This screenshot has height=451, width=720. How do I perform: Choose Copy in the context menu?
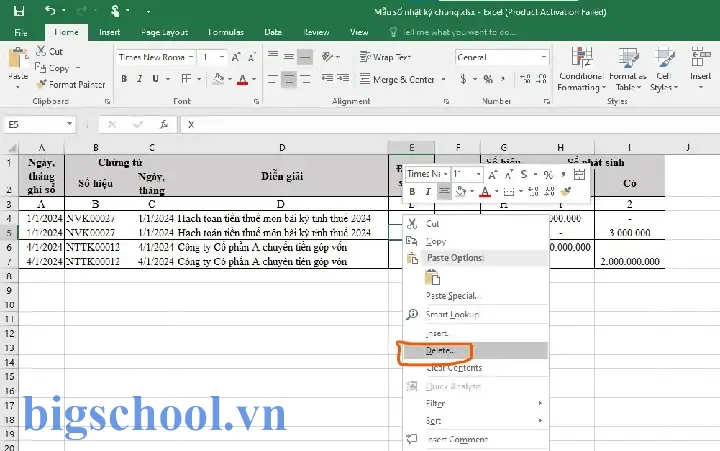pos(476,241)
